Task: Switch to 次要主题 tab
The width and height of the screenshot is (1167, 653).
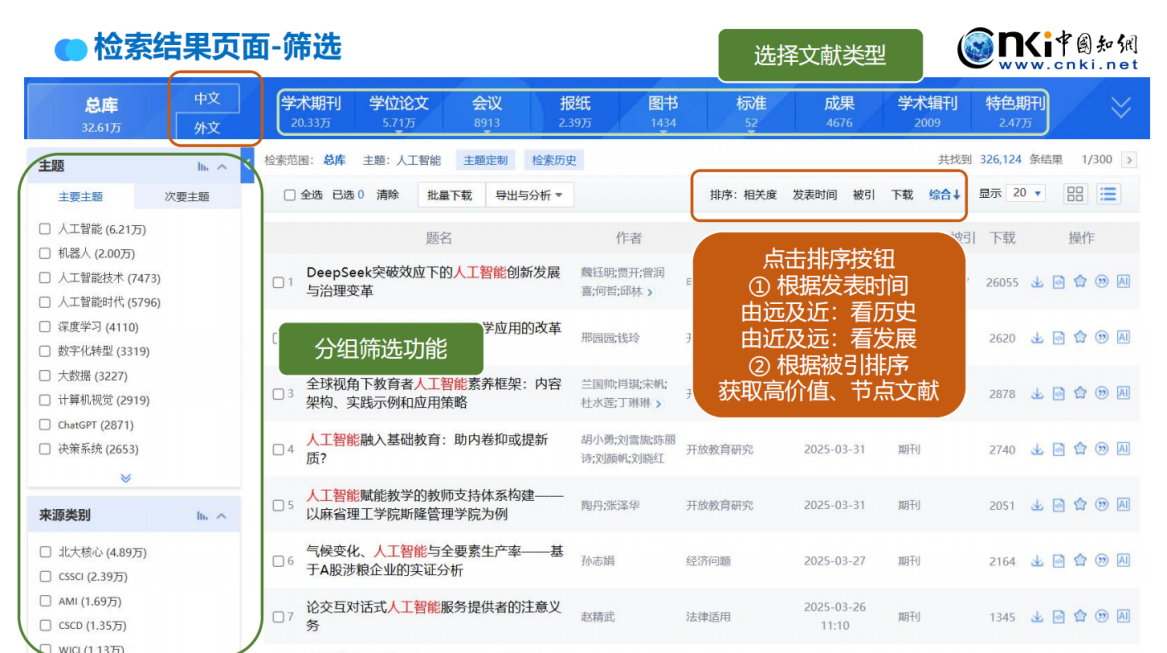Action: 187,197
